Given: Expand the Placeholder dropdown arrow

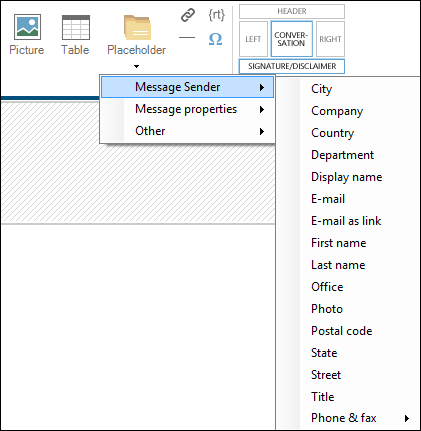Looking at the screenshot, I should (136, 66).
